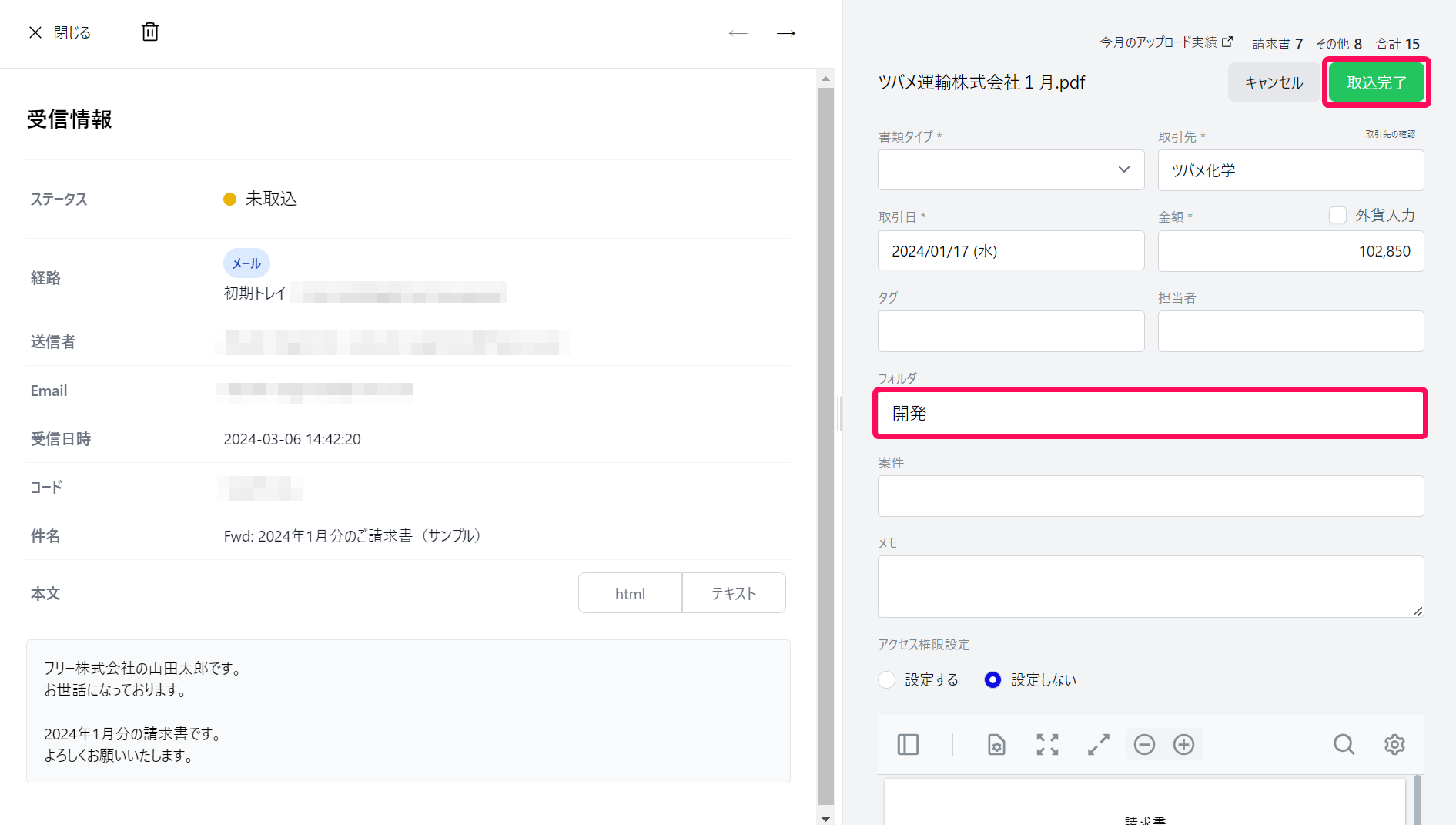This screenshot has width=1456, height=825.
Task: Click the タグ input field
Action: pos(1011,331)
